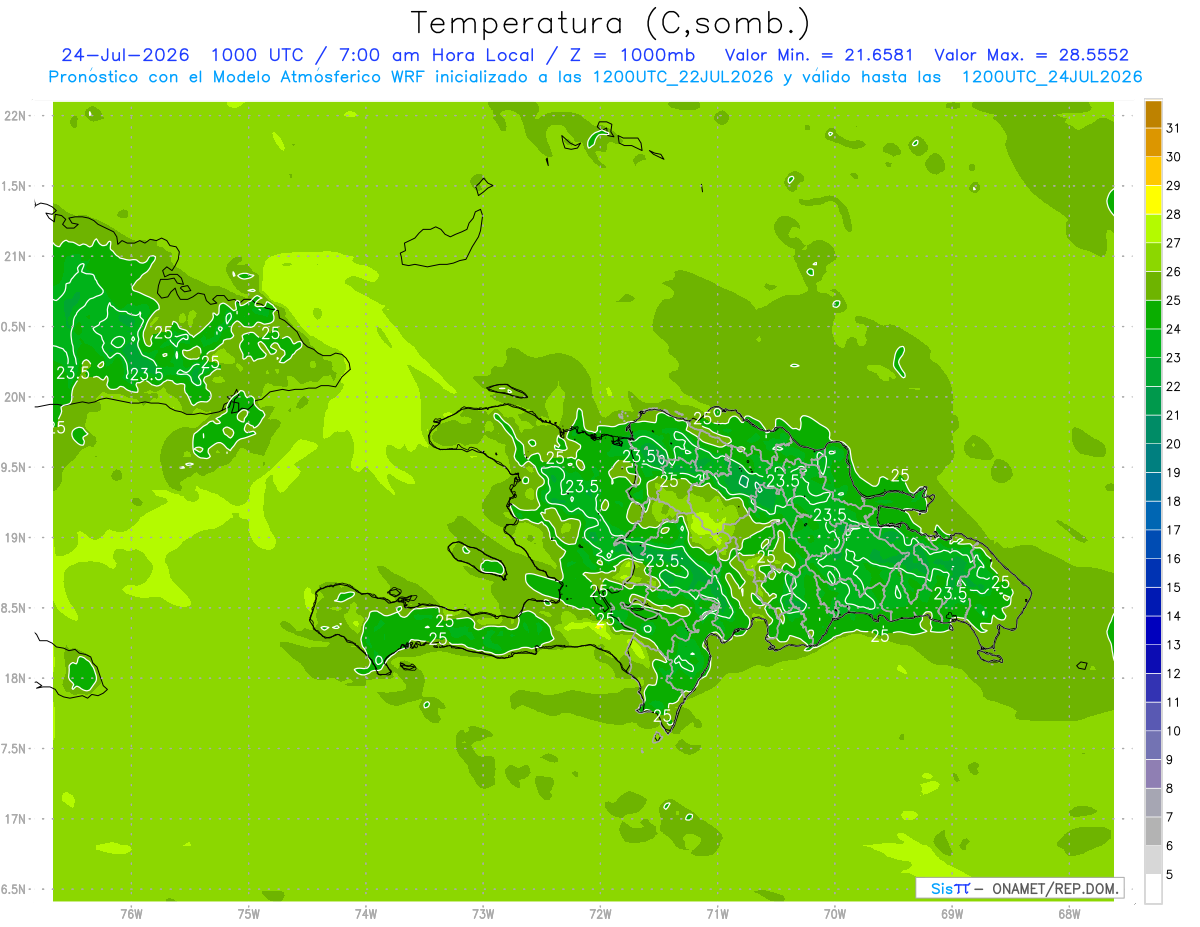Select the 'Valor Max. = 28.5552' value
This screenshot has height=927, width=1200.
click(x=1031, y=55)
